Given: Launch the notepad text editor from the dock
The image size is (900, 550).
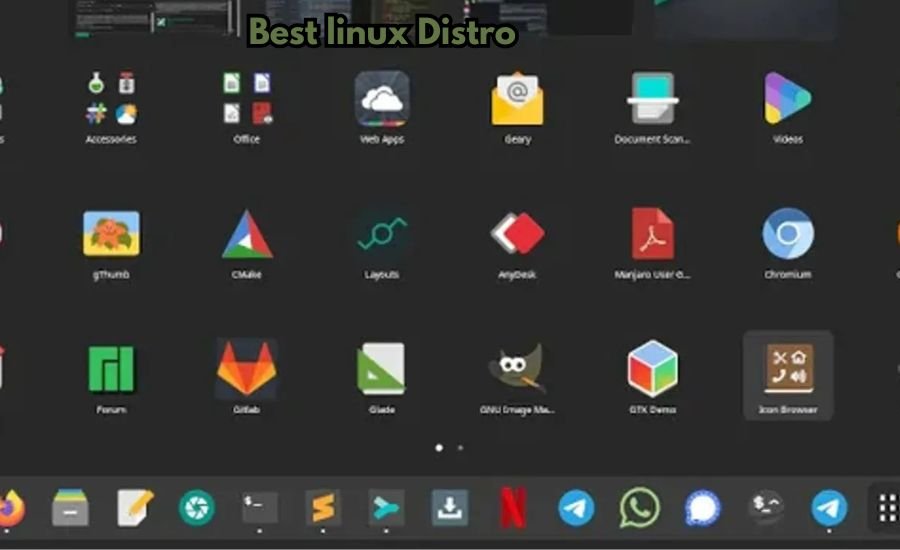Looking at the screenshot, I should pos(134,508).
